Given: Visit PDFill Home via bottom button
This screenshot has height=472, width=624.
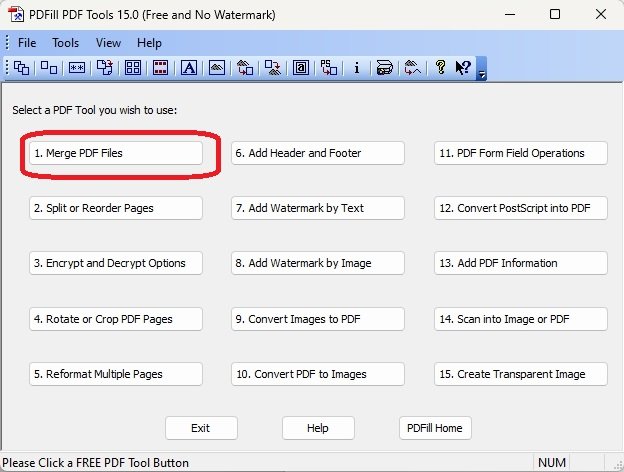Looking at the screenshot, I should point(435,428).
